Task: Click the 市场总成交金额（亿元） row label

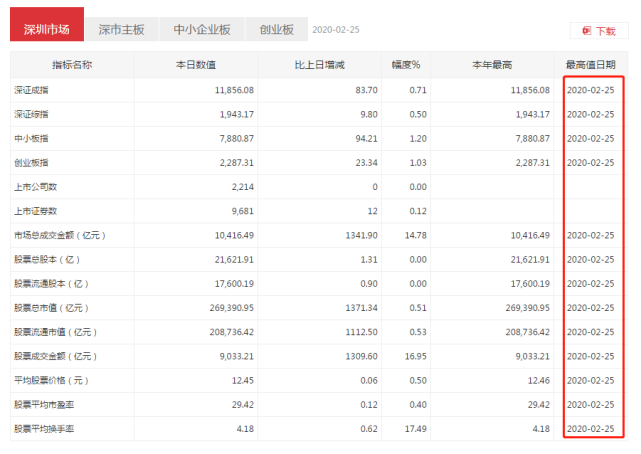Action: tap(60, 235)
